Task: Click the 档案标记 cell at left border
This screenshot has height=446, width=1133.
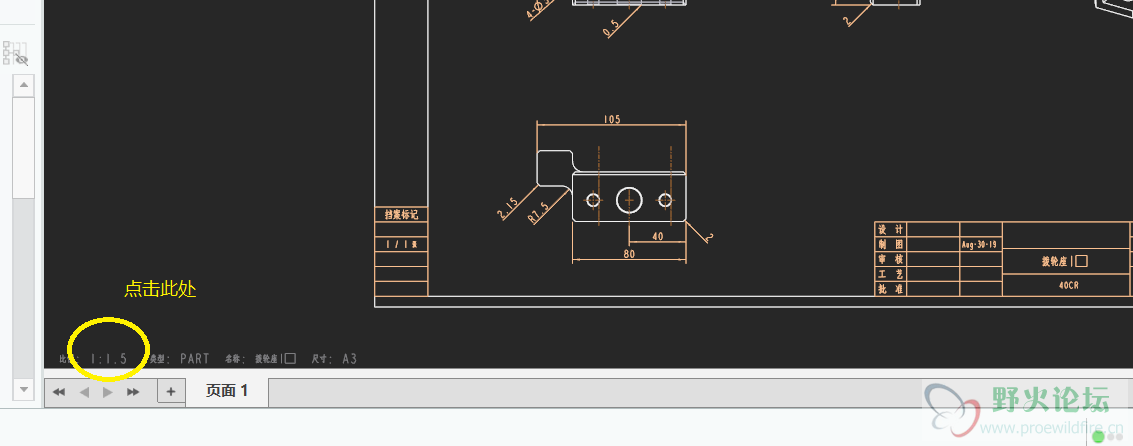Action: (401, 215)
